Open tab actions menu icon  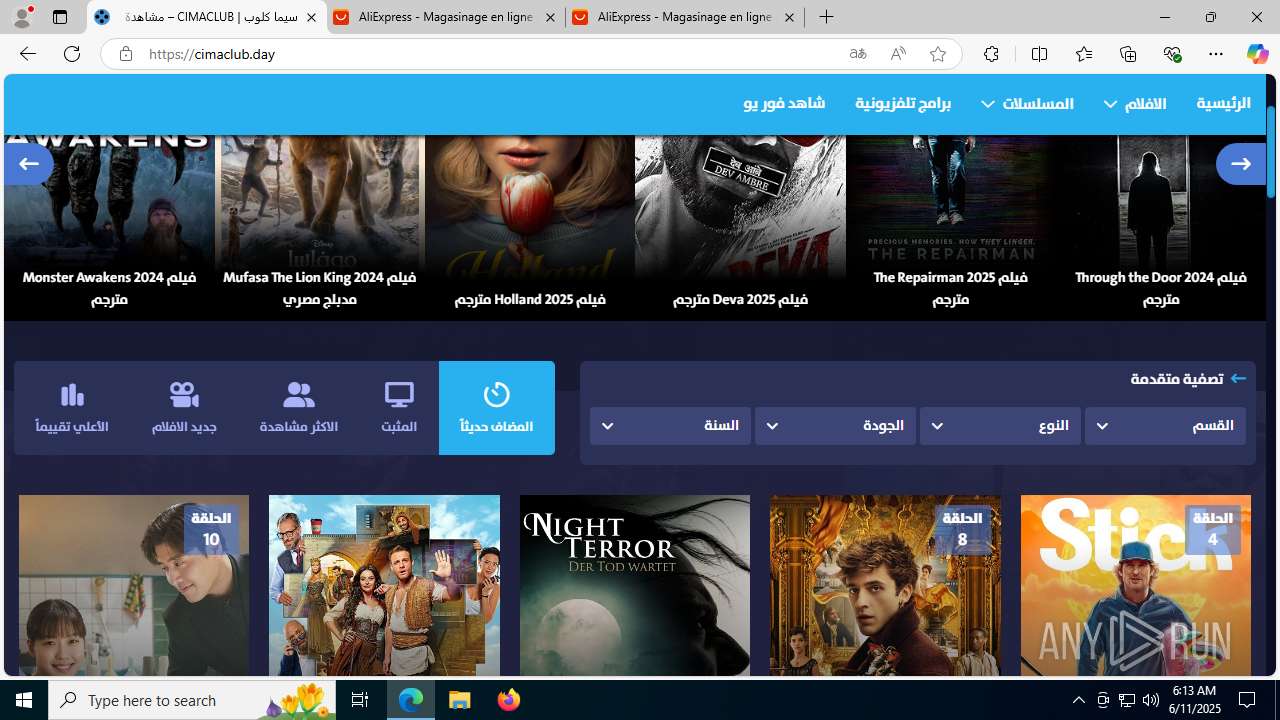(x=60, y=17)
